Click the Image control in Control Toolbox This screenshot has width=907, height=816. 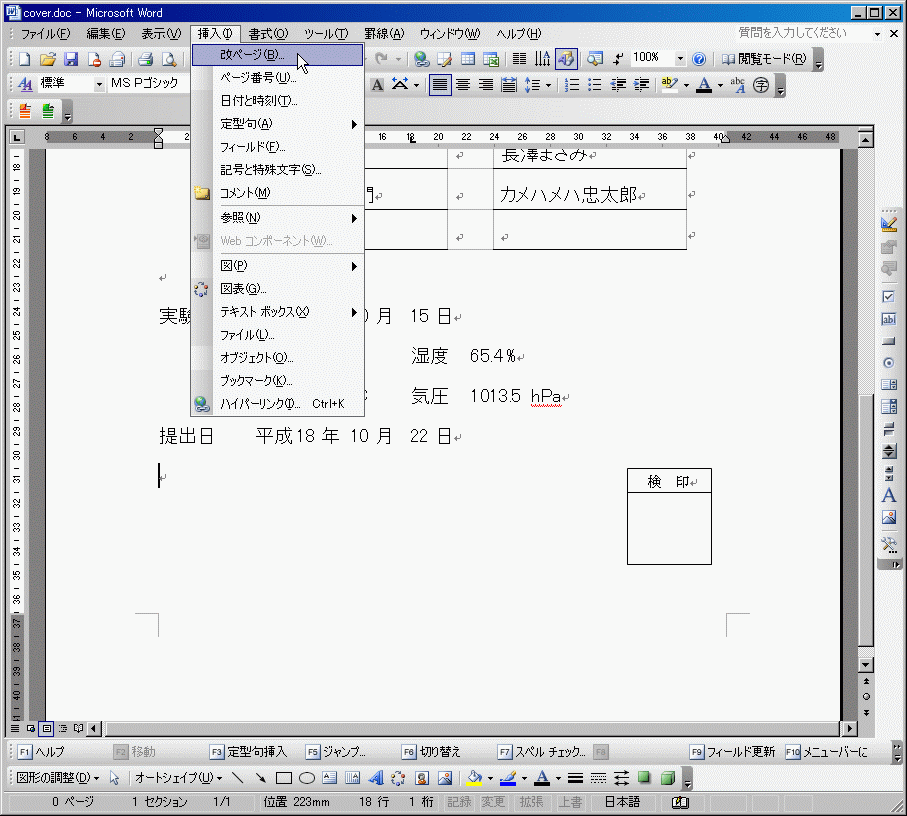888,518
